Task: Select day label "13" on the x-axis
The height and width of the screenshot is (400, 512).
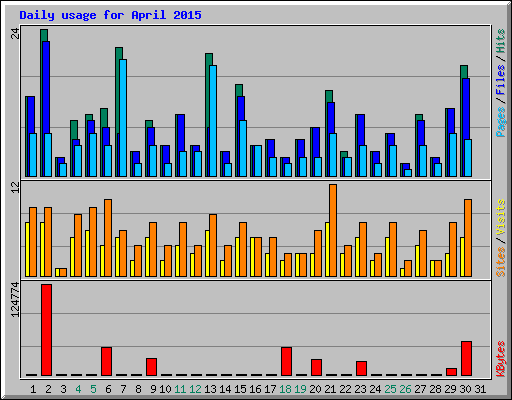Action: (x=210, y=389)
